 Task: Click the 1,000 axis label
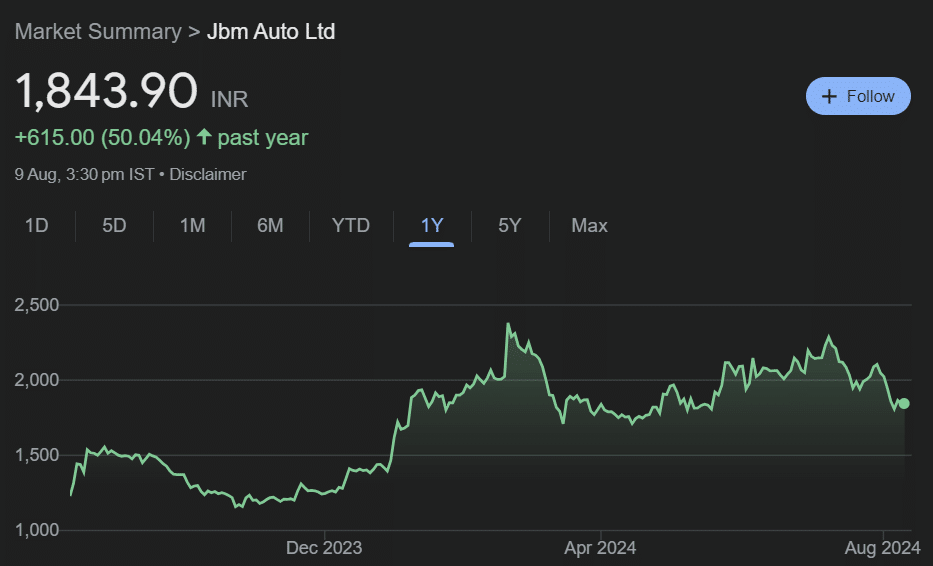pyautogui.click(x=37, y=530)
